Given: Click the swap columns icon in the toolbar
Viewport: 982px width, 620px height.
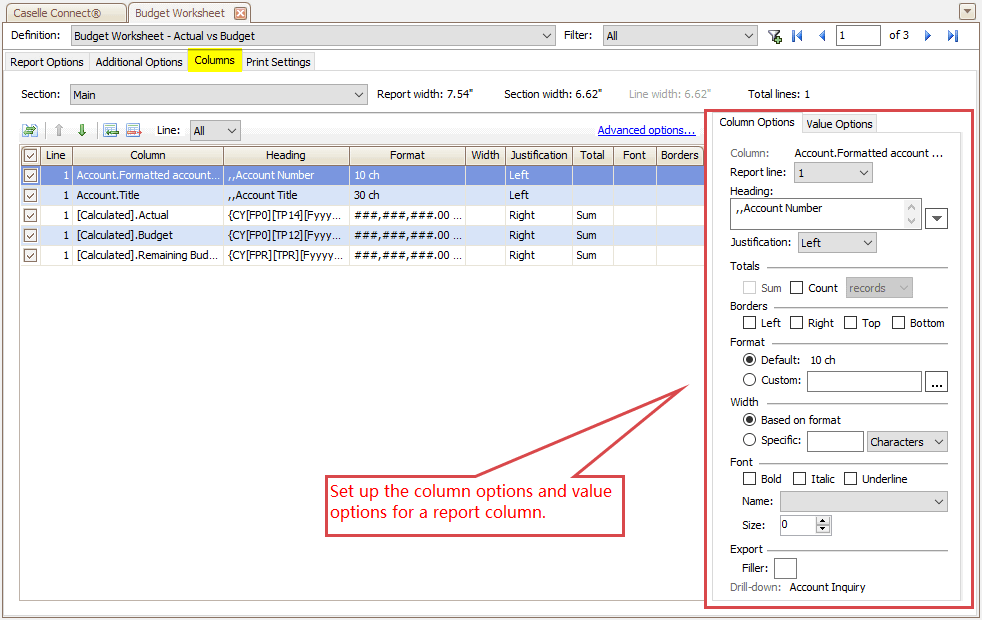Looking at the screenshot, I should [x=29, y=130].
